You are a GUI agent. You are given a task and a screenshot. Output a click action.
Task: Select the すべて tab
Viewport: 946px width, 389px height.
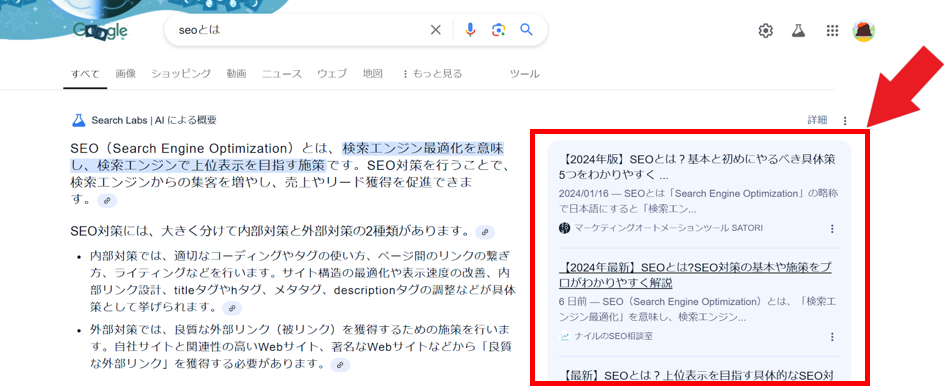[x=85, y=74]
